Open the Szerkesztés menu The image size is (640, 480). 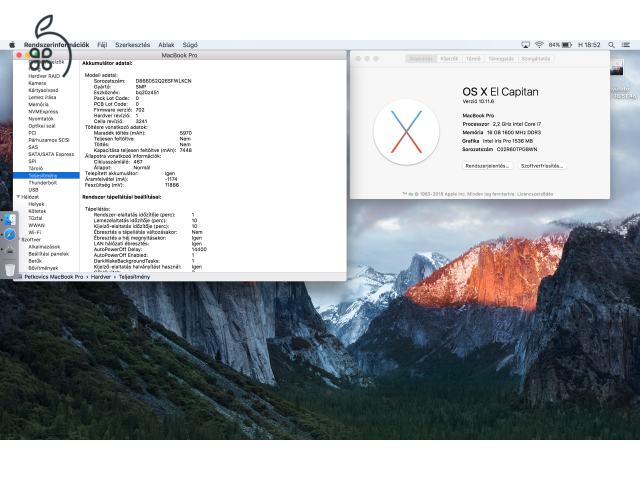click(x=133, y=45)
